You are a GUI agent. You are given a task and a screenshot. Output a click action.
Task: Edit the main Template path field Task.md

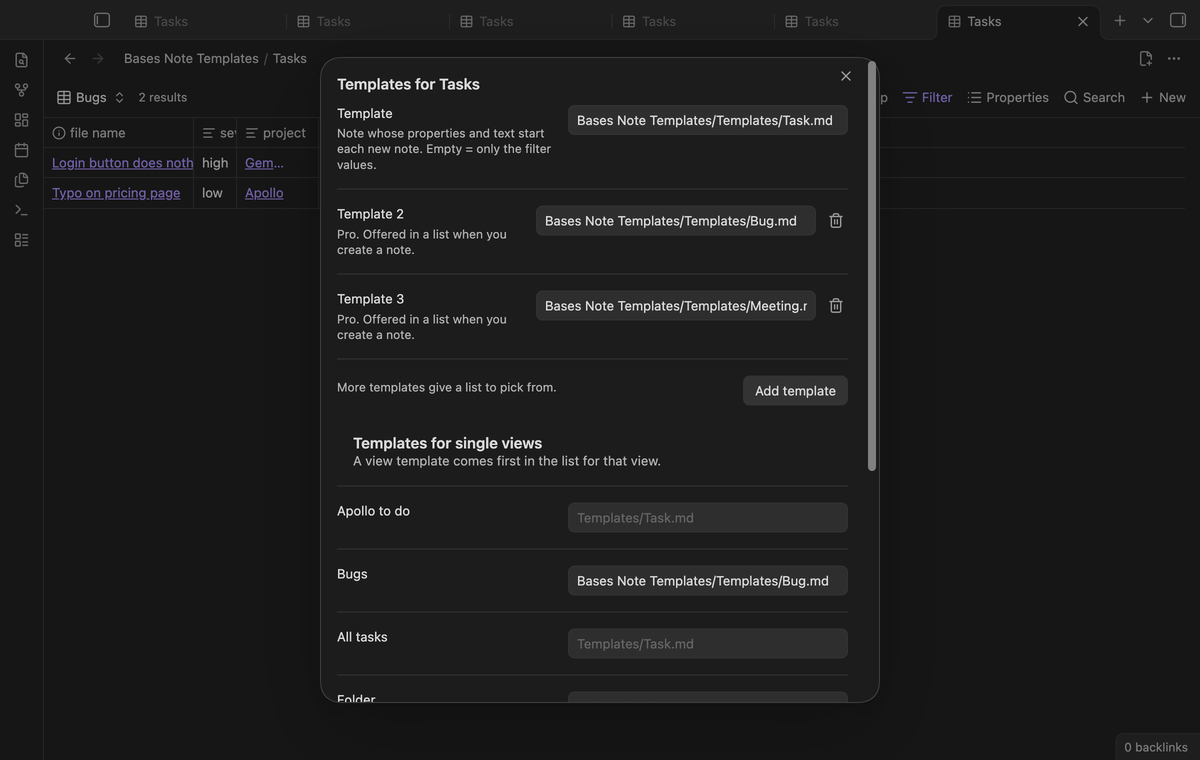(708, 120)
